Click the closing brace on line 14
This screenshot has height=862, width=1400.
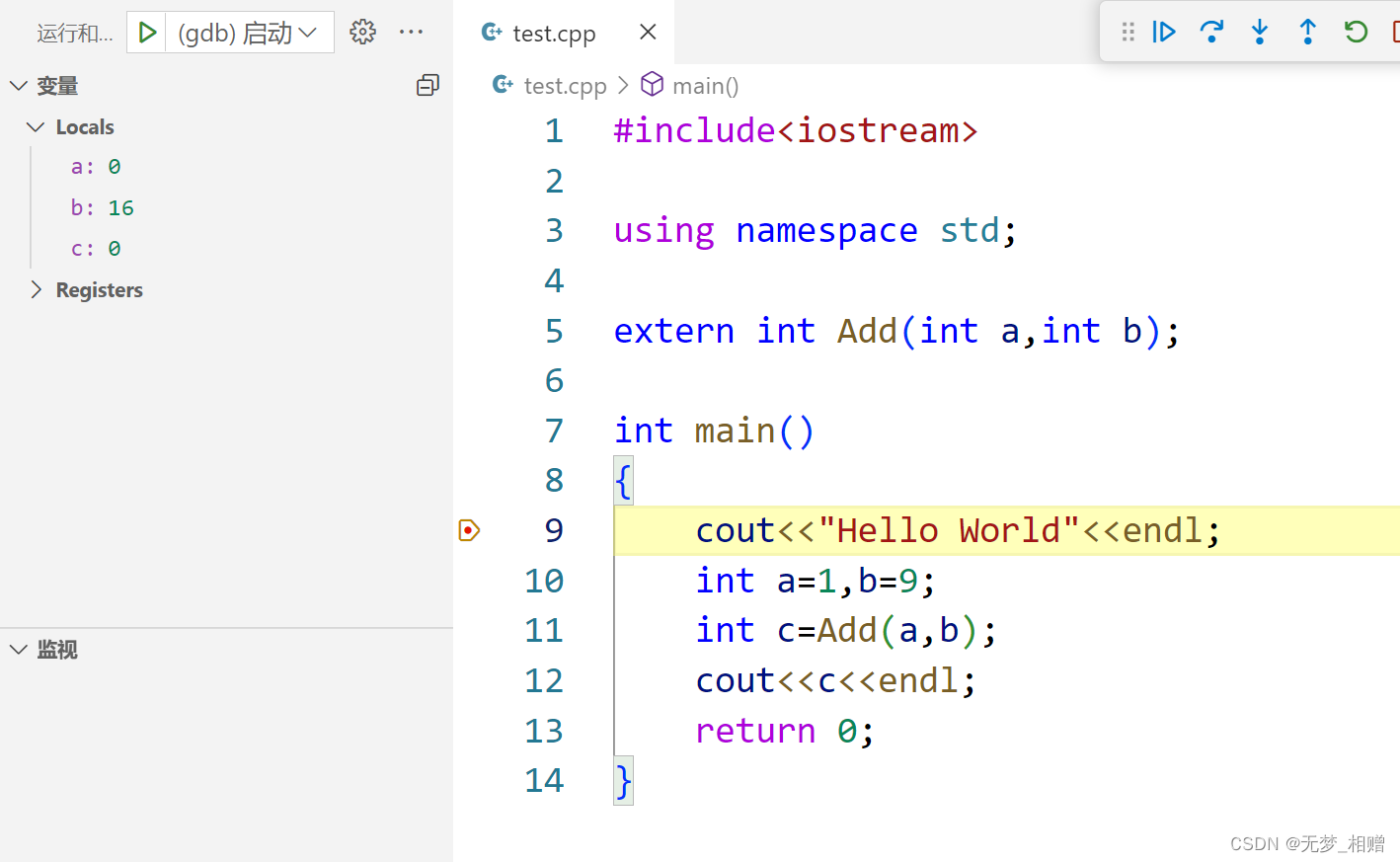pos(623,781)
